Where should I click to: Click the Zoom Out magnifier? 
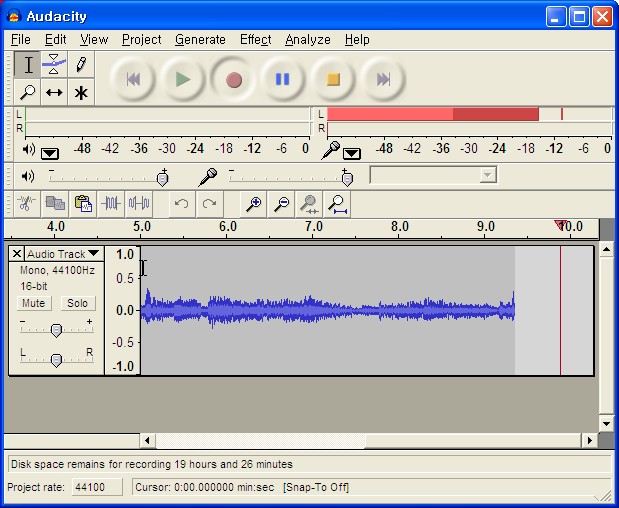pos(281,204)
